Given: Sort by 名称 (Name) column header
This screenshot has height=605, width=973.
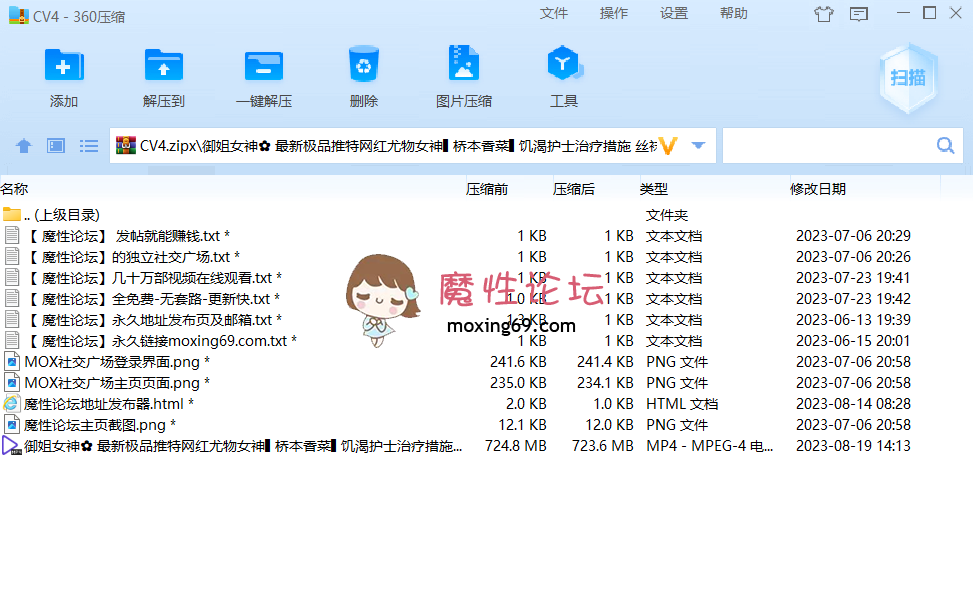Looking at the screenshot, I should [14, 189].
